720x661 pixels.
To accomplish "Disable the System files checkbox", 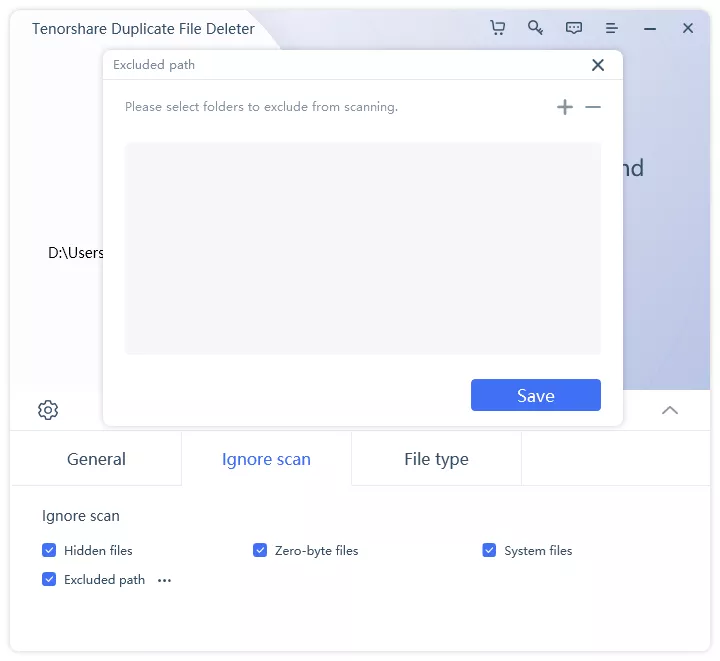I will 489,550.
